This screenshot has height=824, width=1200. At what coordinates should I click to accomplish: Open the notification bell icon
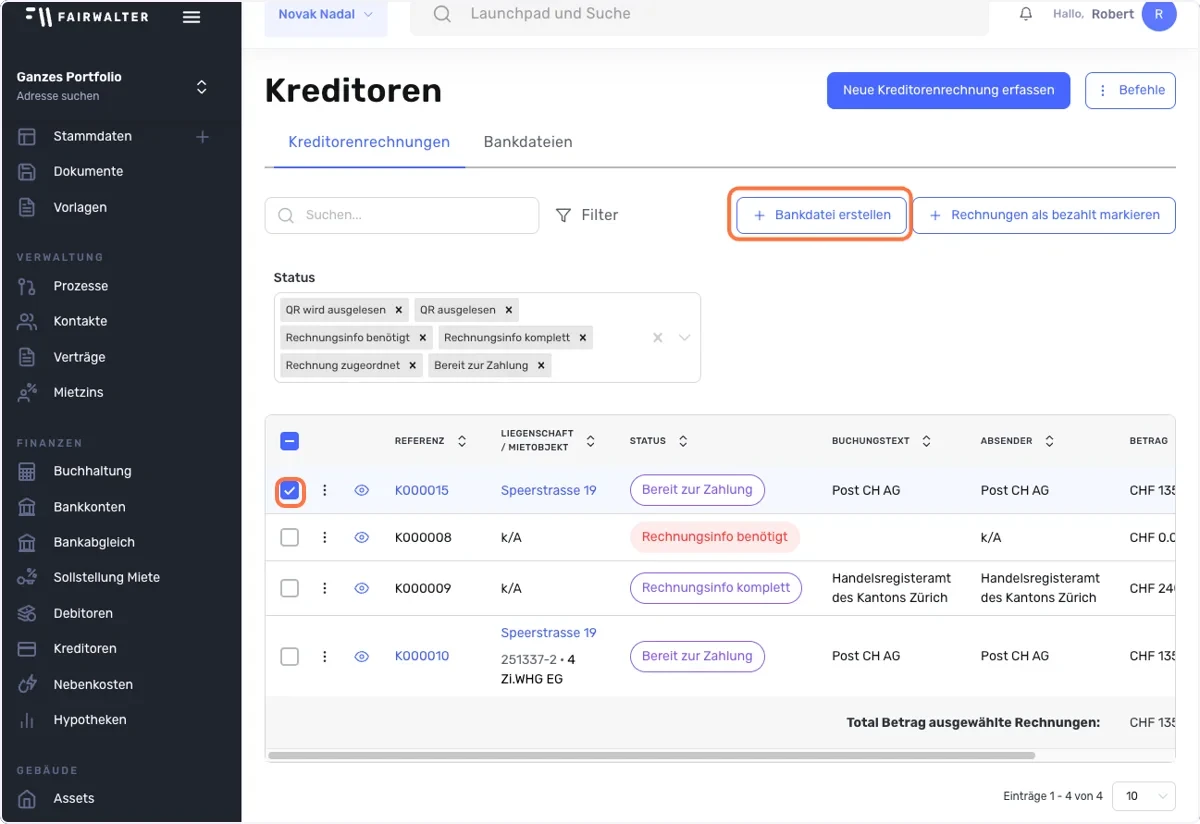click(x=1026, y=15)
